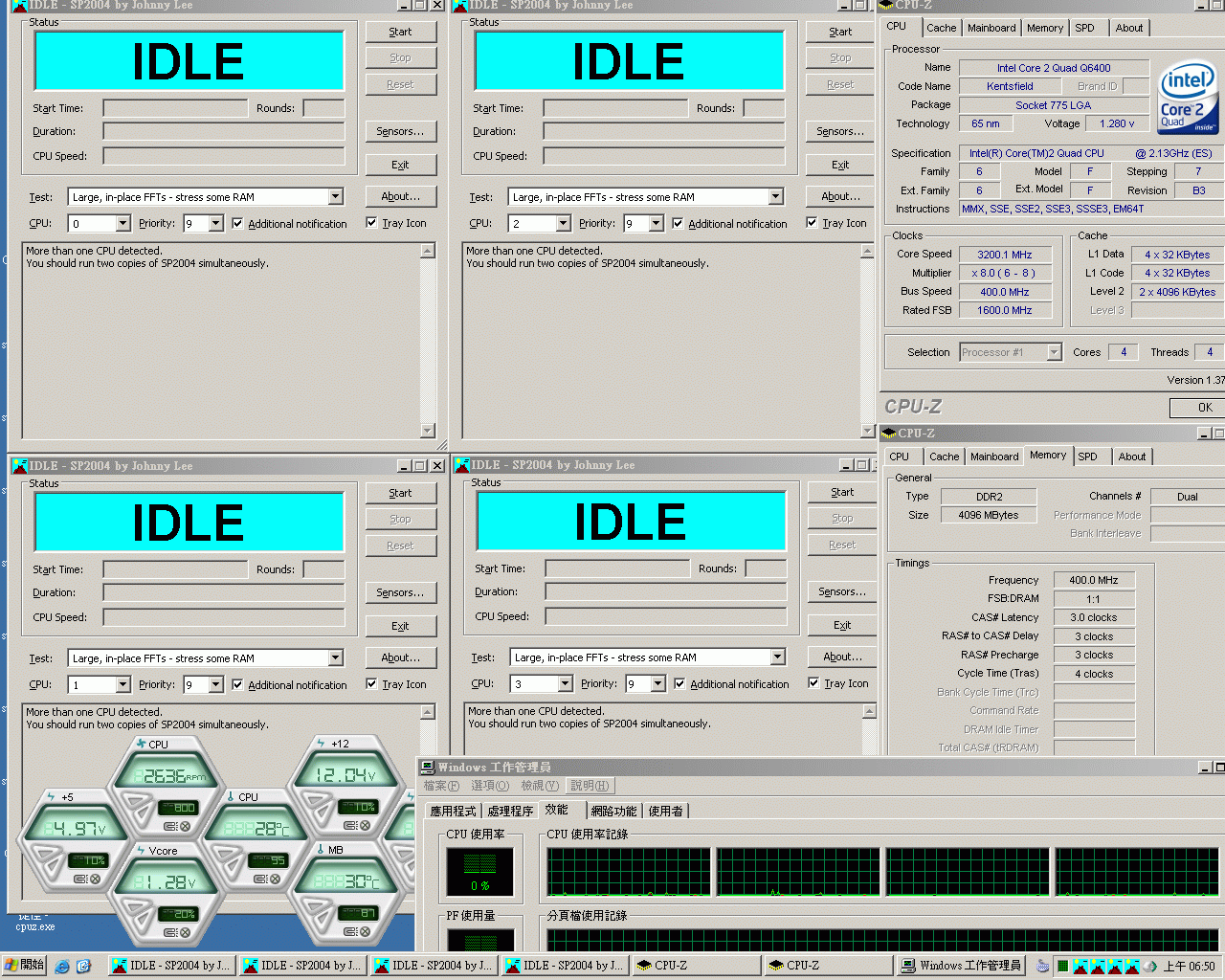Open the CPU dropdown showing value 0
The image size is (1225, 980).
pyautogui.click(x=122, y=223)
